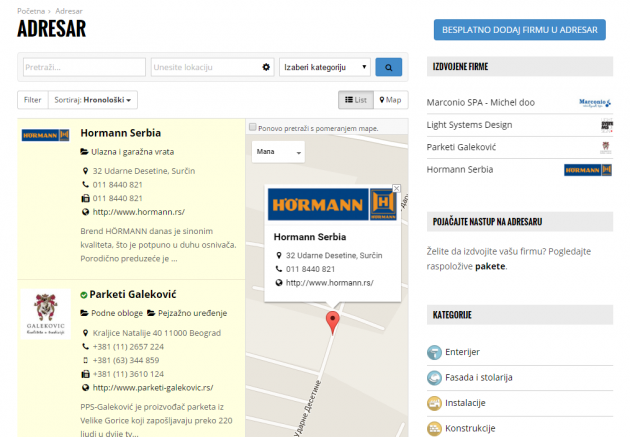Click 'Besplatno dodaj firmu u adresar' button
Image resolution: width=630 pixels, height=437 pixels.
(x=519, y=30)
